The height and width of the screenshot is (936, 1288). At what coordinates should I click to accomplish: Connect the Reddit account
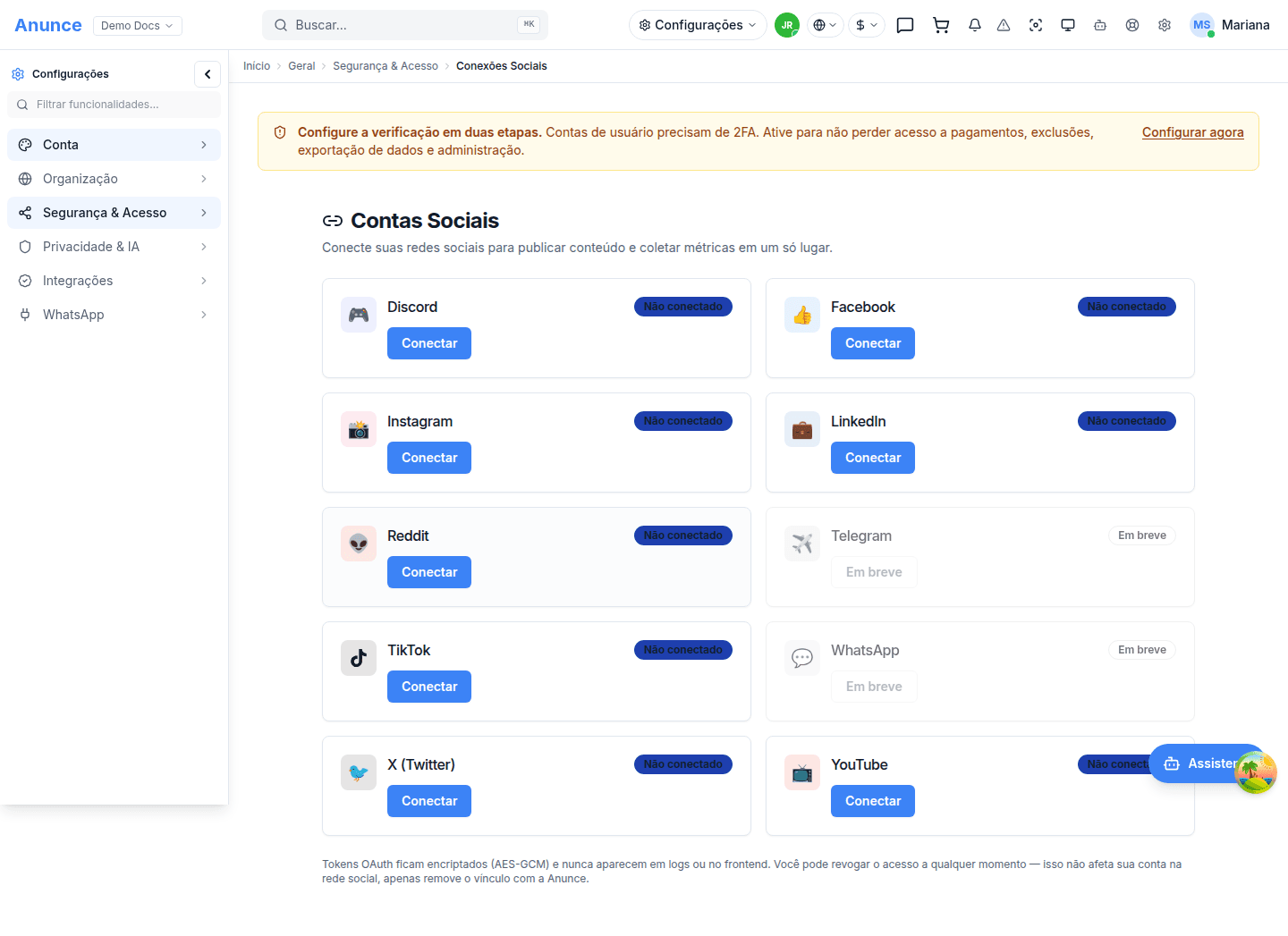[429, 572]
